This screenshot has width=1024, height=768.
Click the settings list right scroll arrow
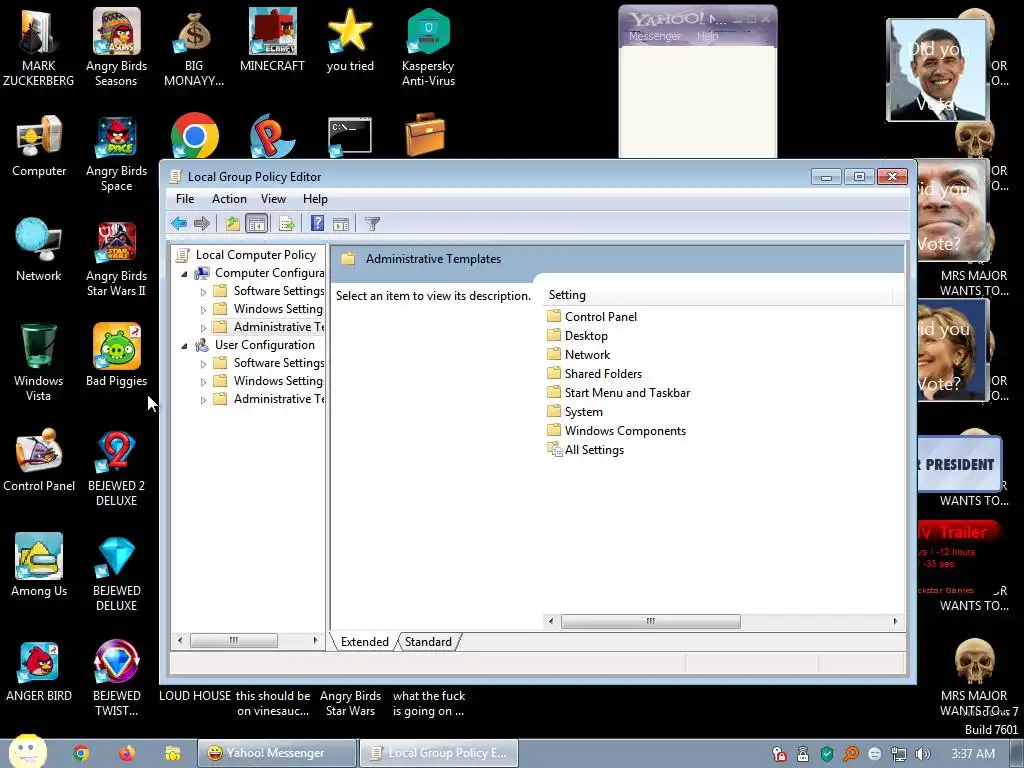[895, 621]
